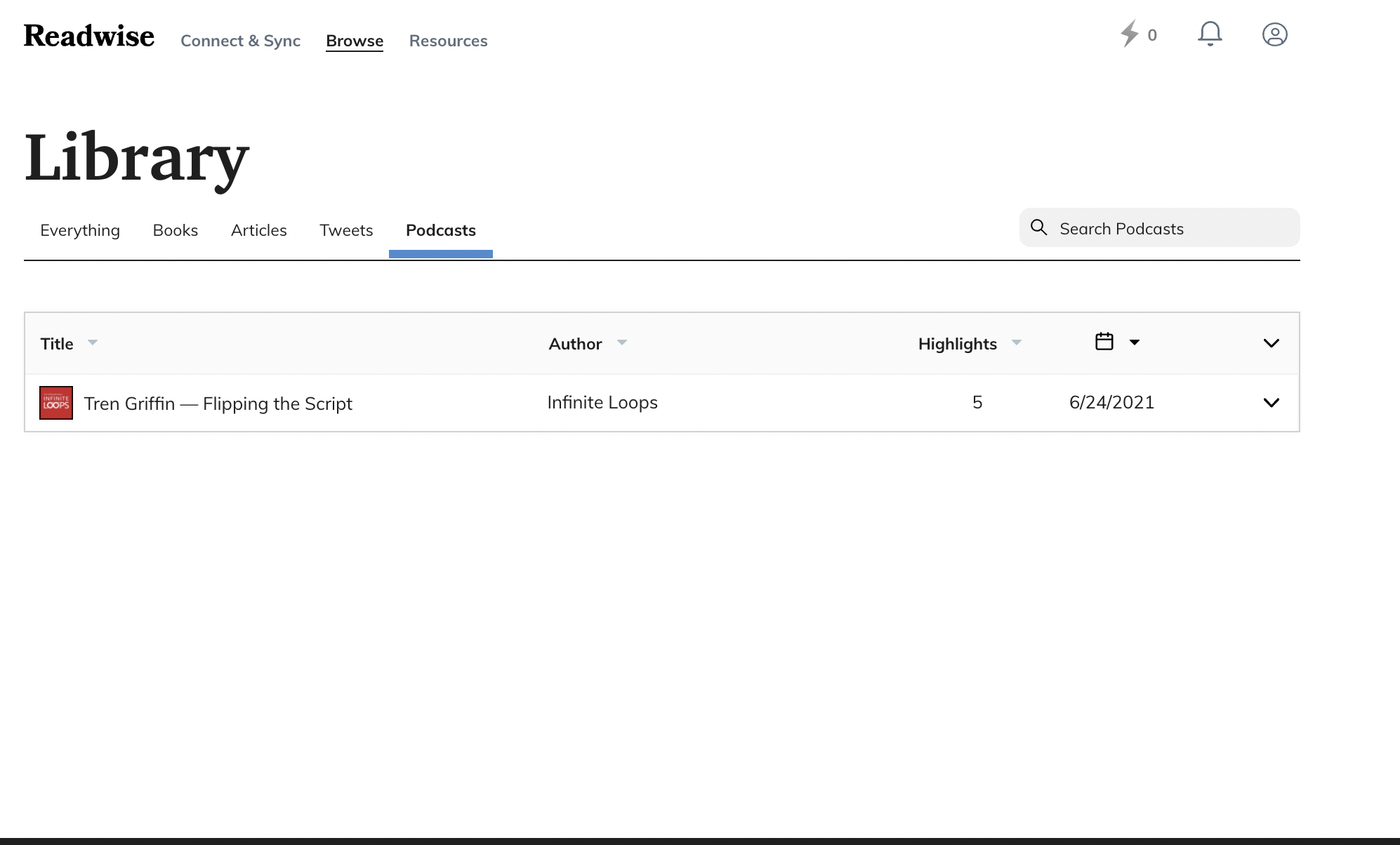Sort by Author column arrow

click(x=622, y=342)
